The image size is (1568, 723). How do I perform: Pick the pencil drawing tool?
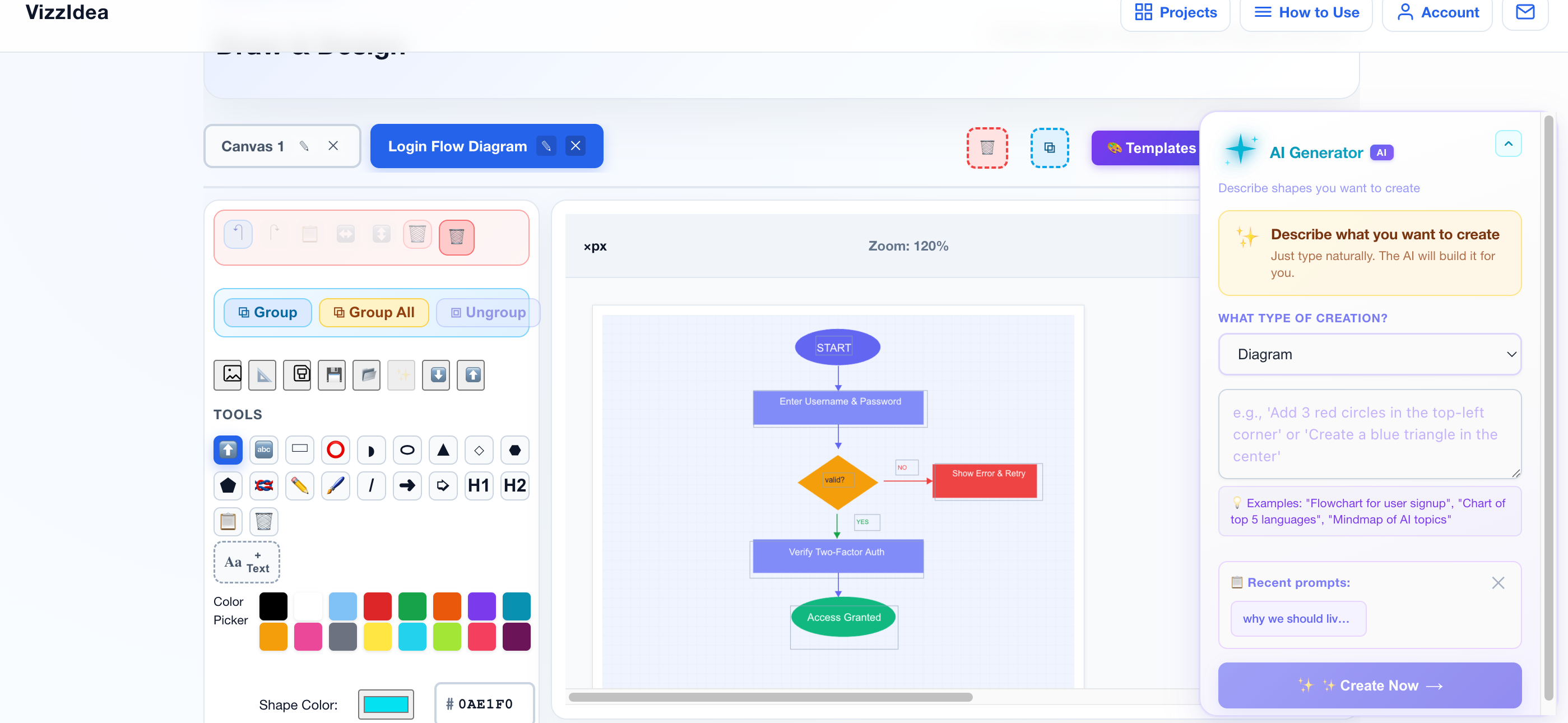pos(299,486)
